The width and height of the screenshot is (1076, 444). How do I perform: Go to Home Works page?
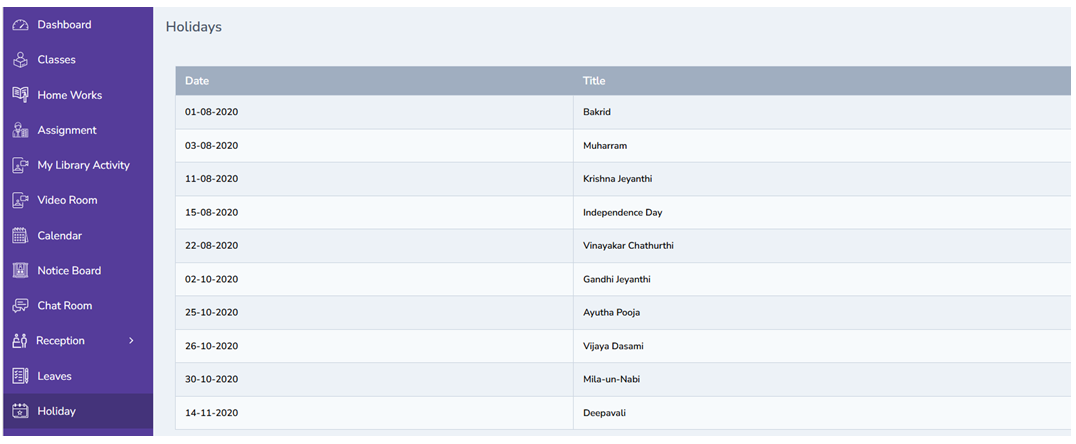69,95
